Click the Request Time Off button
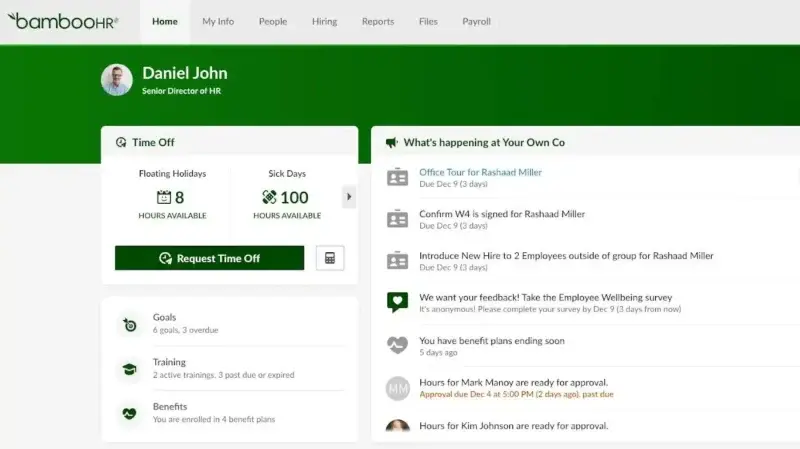This screenshot has width=800, height=449. click(x=209, y=258)
